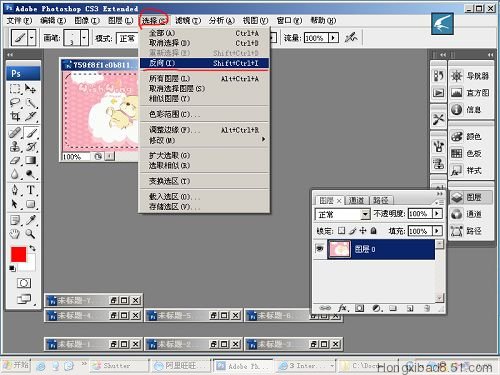Select the Notes tool
The width and height of the screenshot is (500, 375).
coord(15,220)
